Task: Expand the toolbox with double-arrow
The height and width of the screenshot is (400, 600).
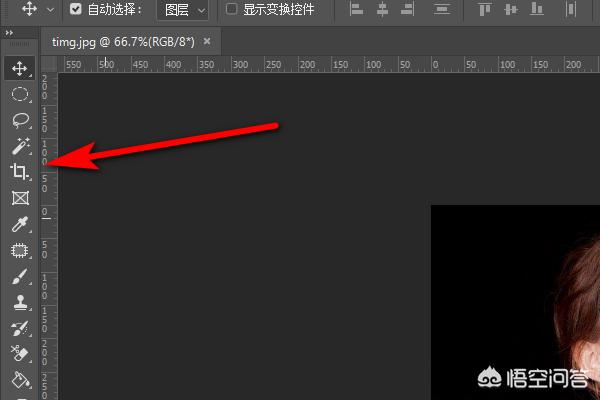Action: pos(9,33)
